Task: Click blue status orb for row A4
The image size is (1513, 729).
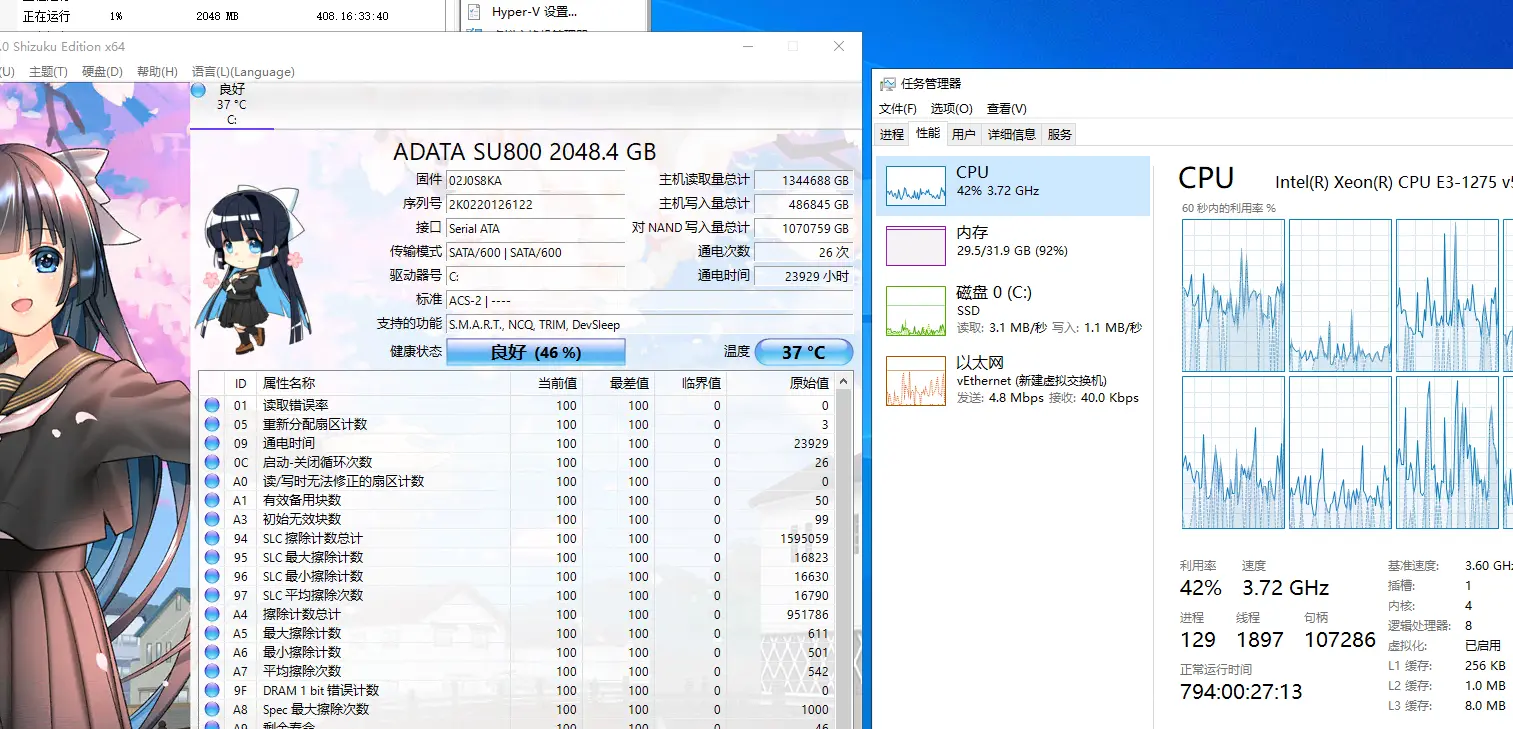Action: pyautogui.click(x=212, y=614)
